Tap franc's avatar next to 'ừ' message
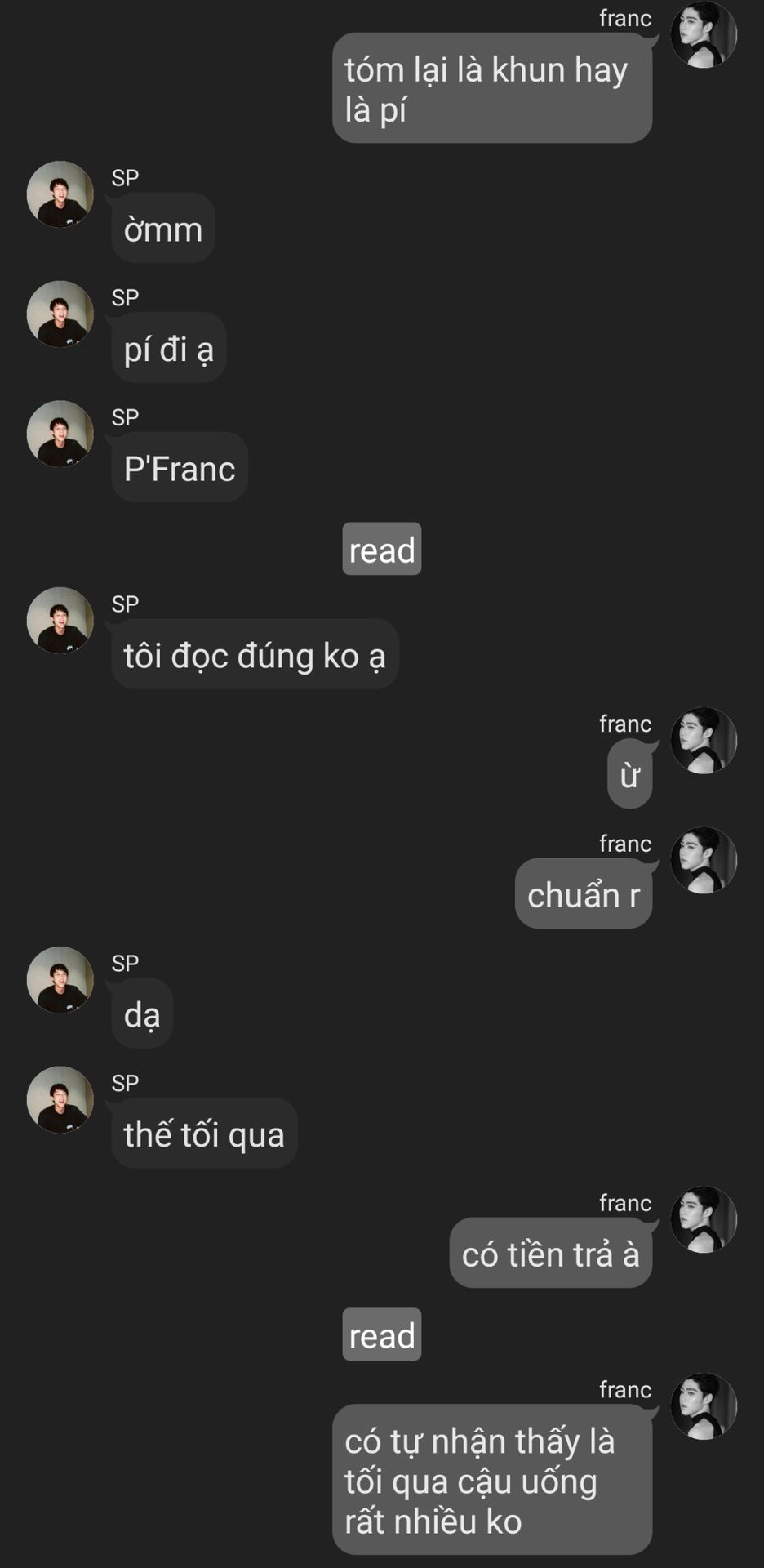This screenshot has height=1568, width=764. (704, 741)
